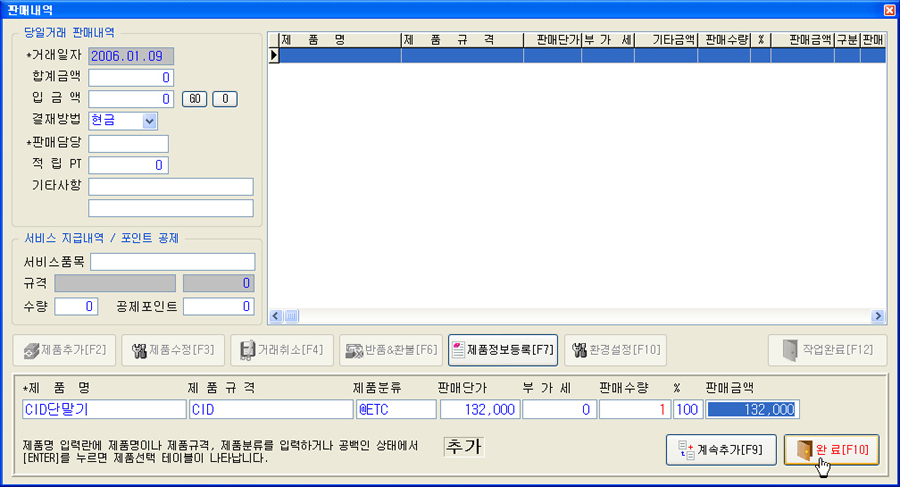Click the 거래취소[F4] button
The image size is (900, 487).
tap(282, 350)
